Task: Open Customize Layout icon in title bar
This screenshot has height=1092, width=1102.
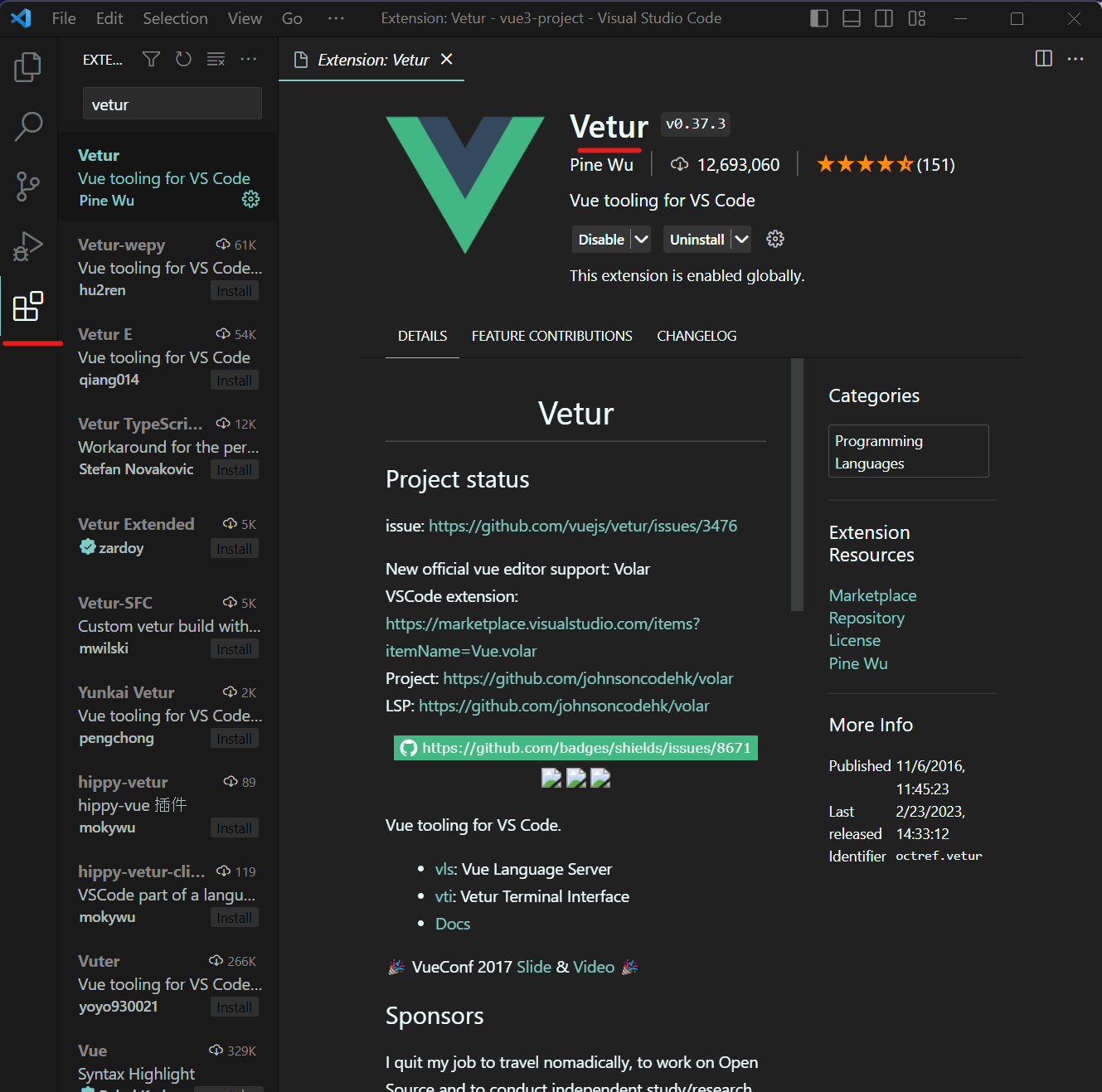Action: pos(916,18)
